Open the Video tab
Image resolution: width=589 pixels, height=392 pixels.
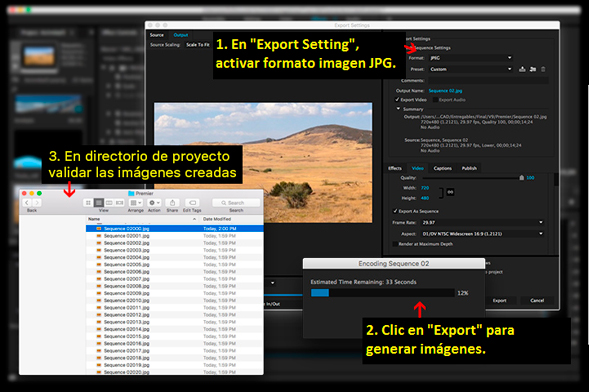click(x=417, y=168)
